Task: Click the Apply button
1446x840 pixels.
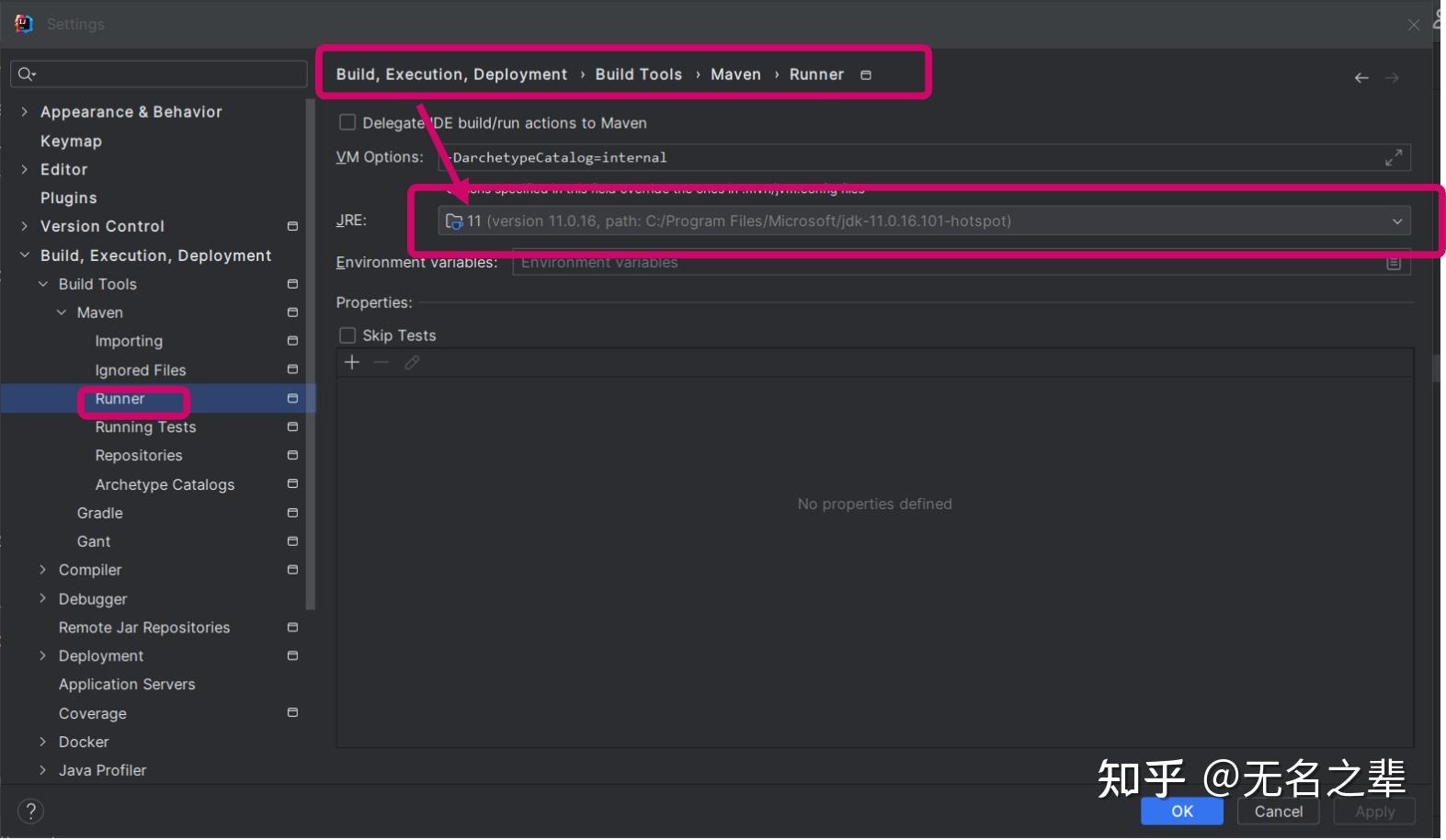Action: [x=1374, y=812]
